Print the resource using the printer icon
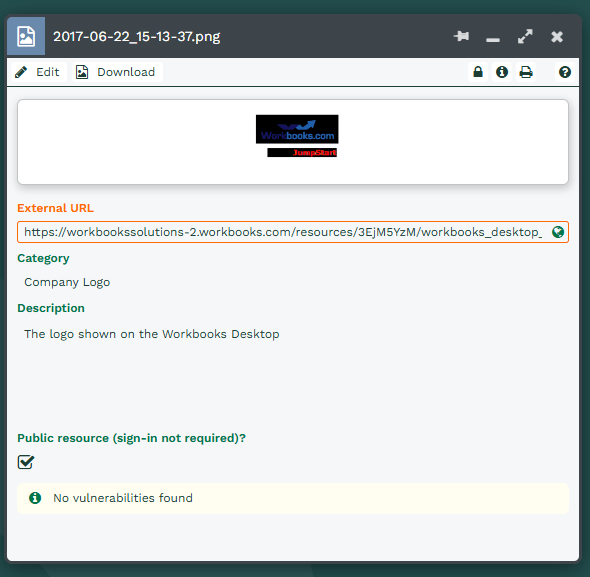The height and width of the screenshot is (577, 590). click(x=526, y=72)
